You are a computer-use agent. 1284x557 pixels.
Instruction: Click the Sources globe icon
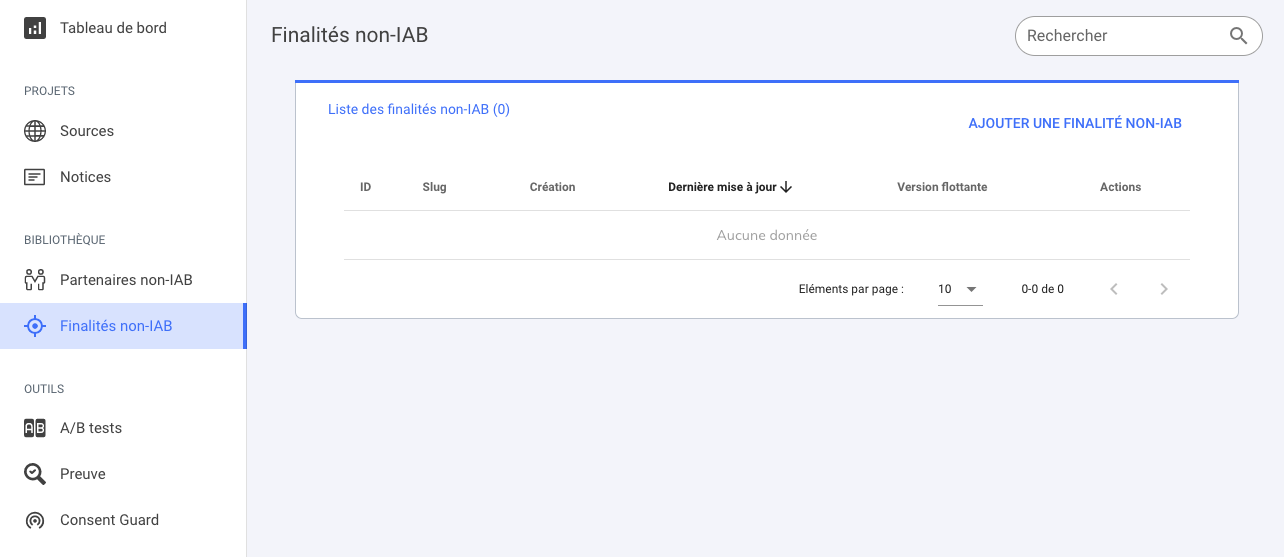point(35,131)
